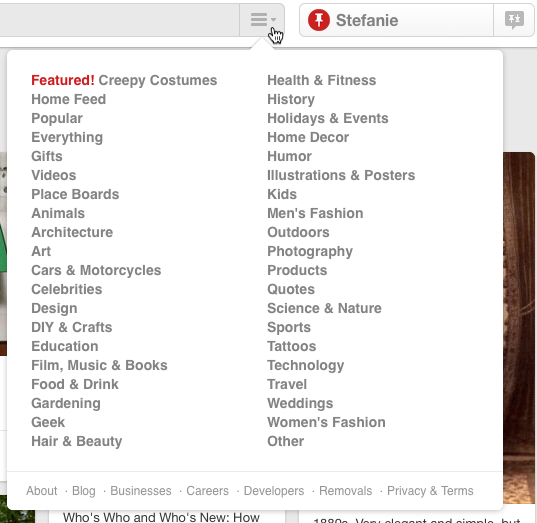Open the Tattoos category
The width and height of the screenshot is (537, 523).
coord(291,346)
